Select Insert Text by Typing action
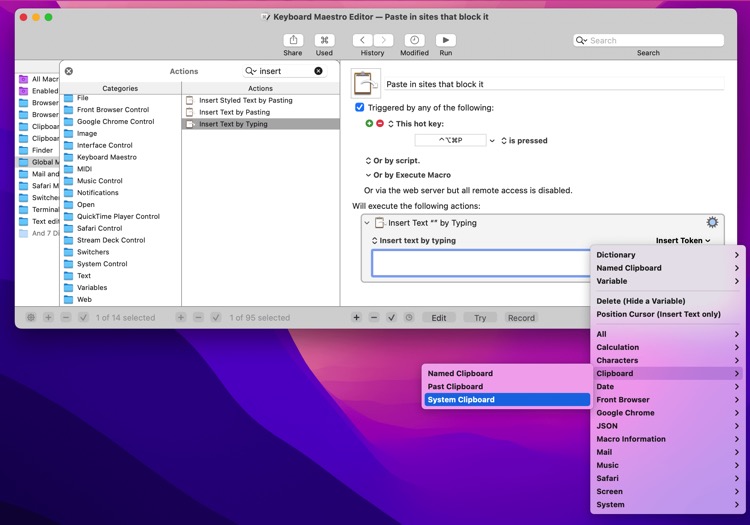The image size is (750, 525). (x=260, y=124)
